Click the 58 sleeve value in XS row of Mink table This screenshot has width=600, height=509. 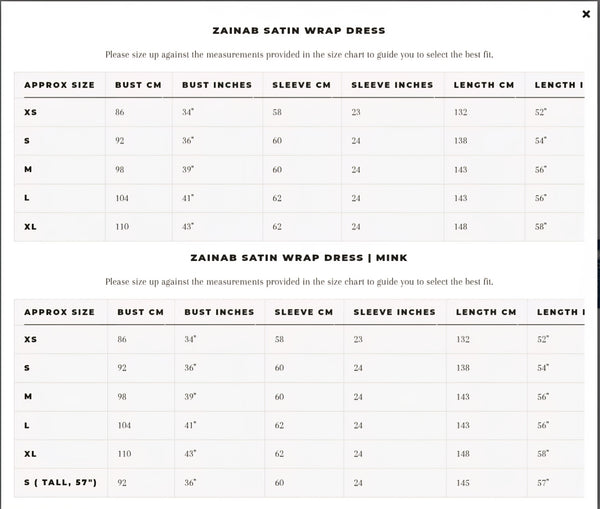coord(279,340)
